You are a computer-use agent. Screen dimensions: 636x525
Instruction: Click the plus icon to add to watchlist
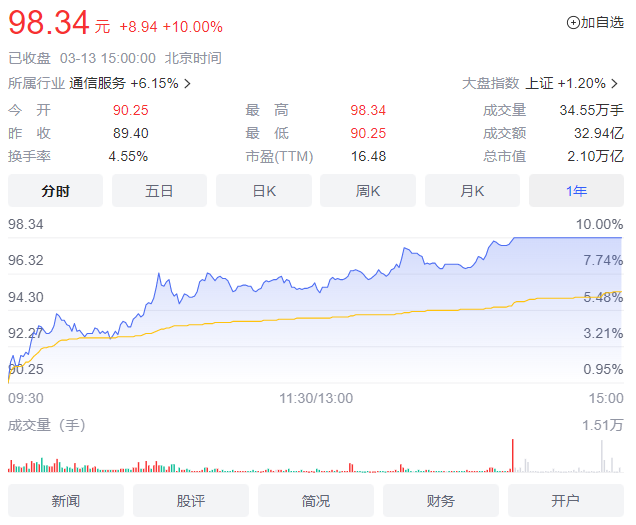573,23
